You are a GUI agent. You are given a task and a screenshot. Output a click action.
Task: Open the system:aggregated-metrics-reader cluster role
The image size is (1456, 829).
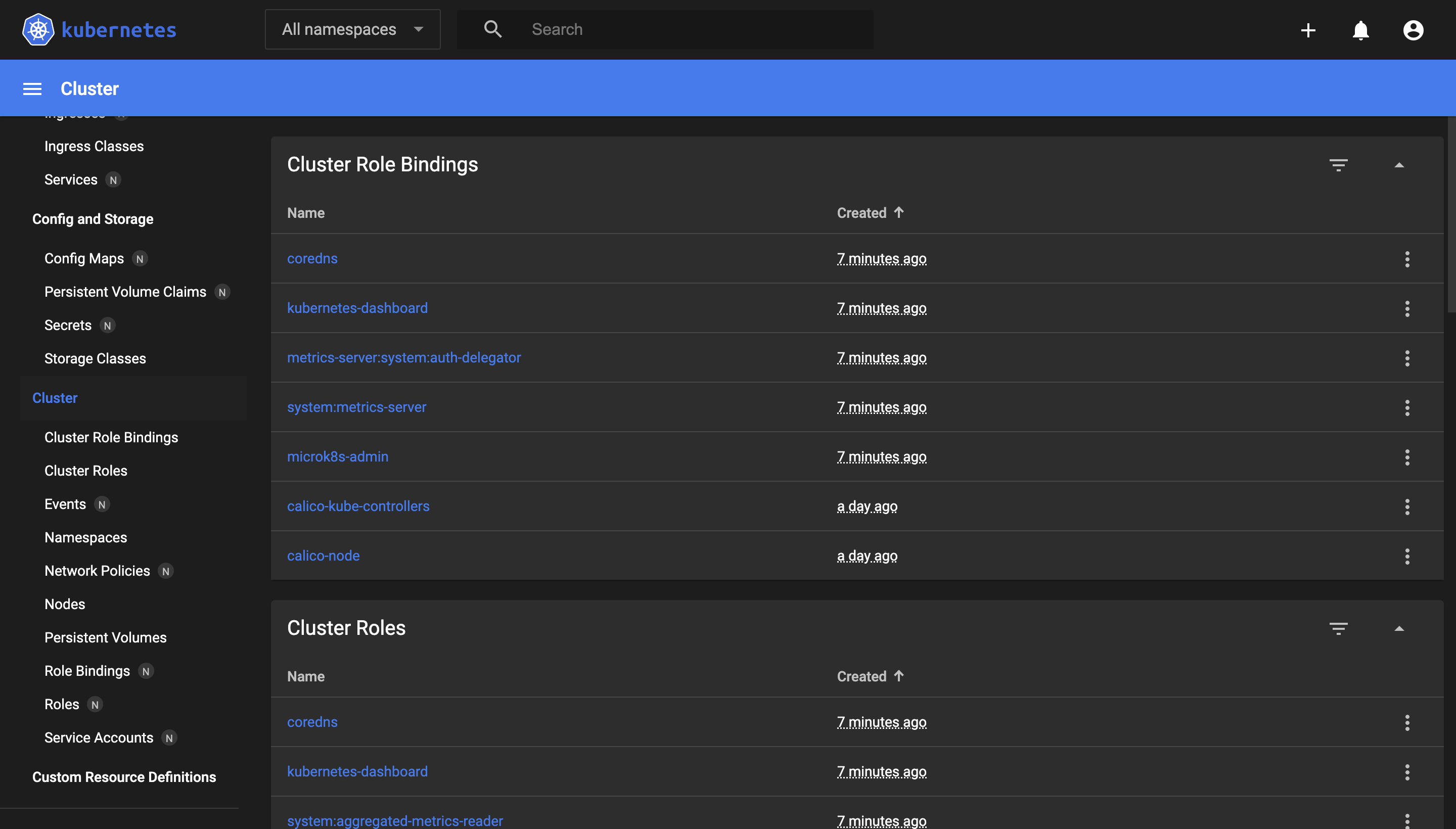tap(395, 821)
